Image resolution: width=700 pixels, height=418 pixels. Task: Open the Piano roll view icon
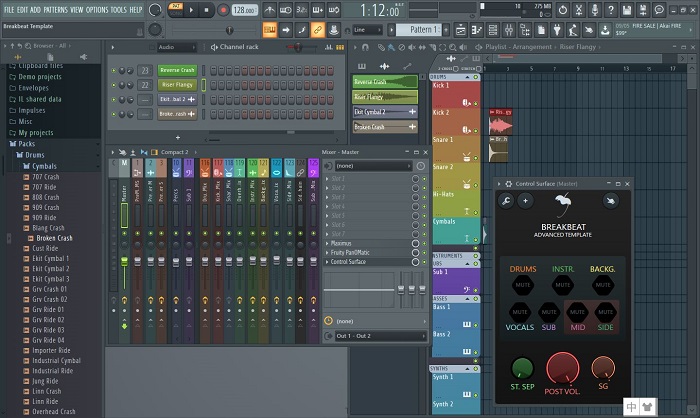point(476,30)
